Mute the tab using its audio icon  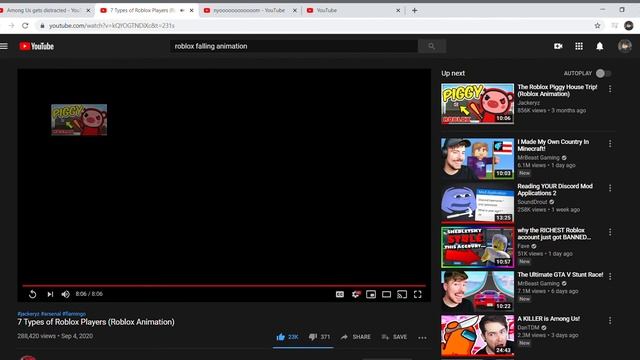[182, 10]
